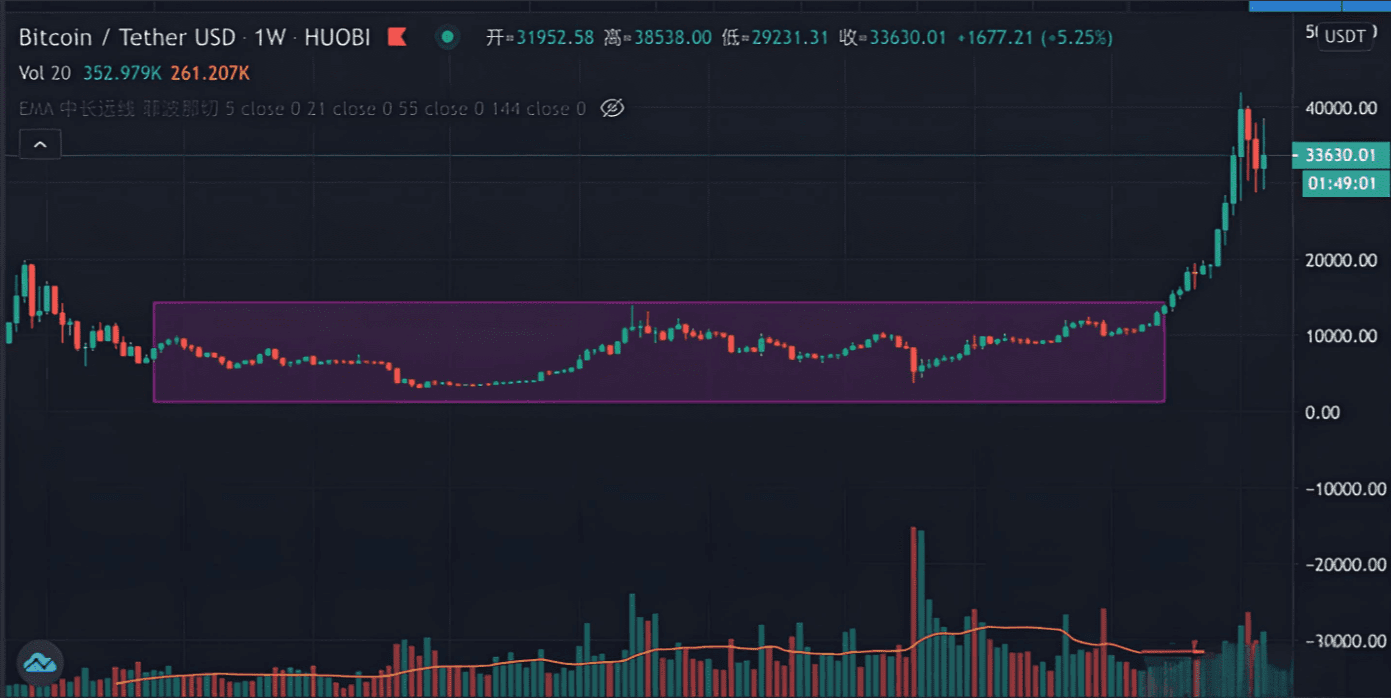Click the green market status dot
The width and height of the screenshot is (1391, 698).
(x=447, y=38)
